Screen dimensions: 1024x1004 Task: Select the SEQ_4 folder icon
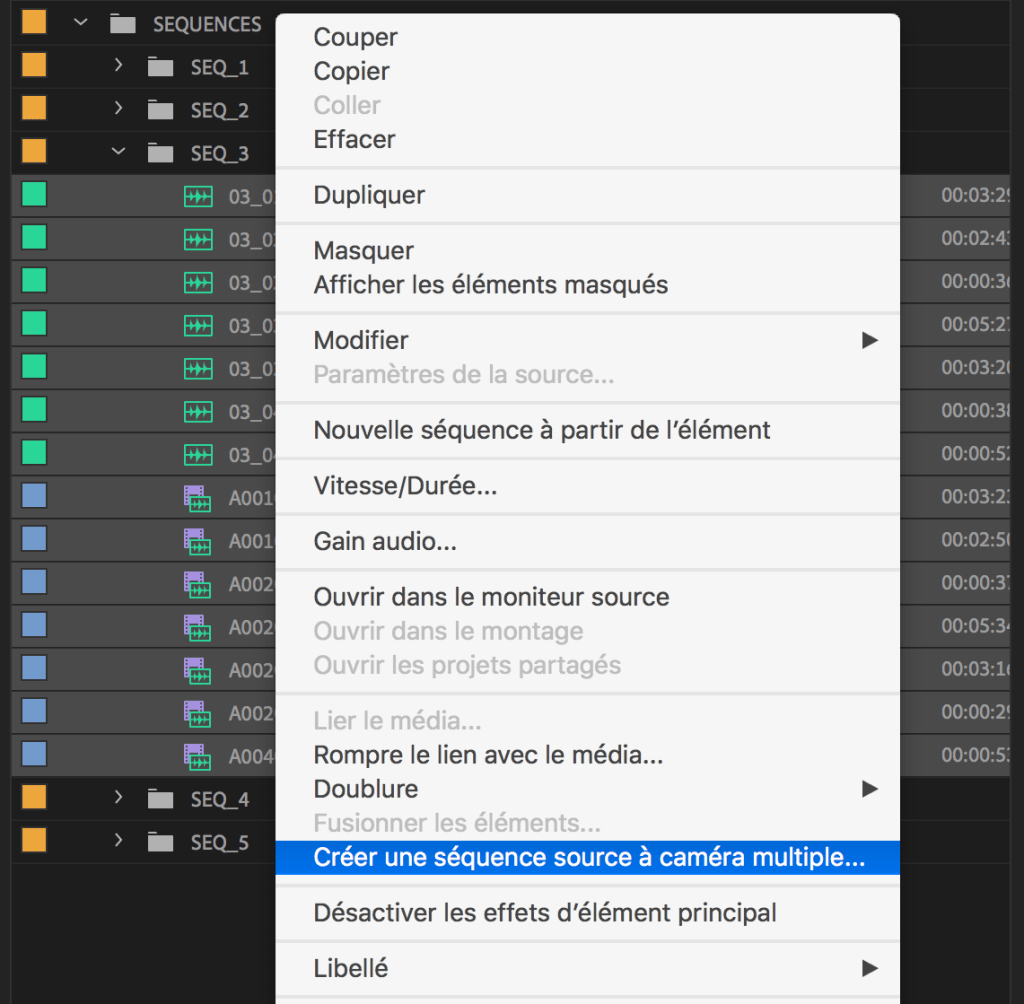point(160,799)
